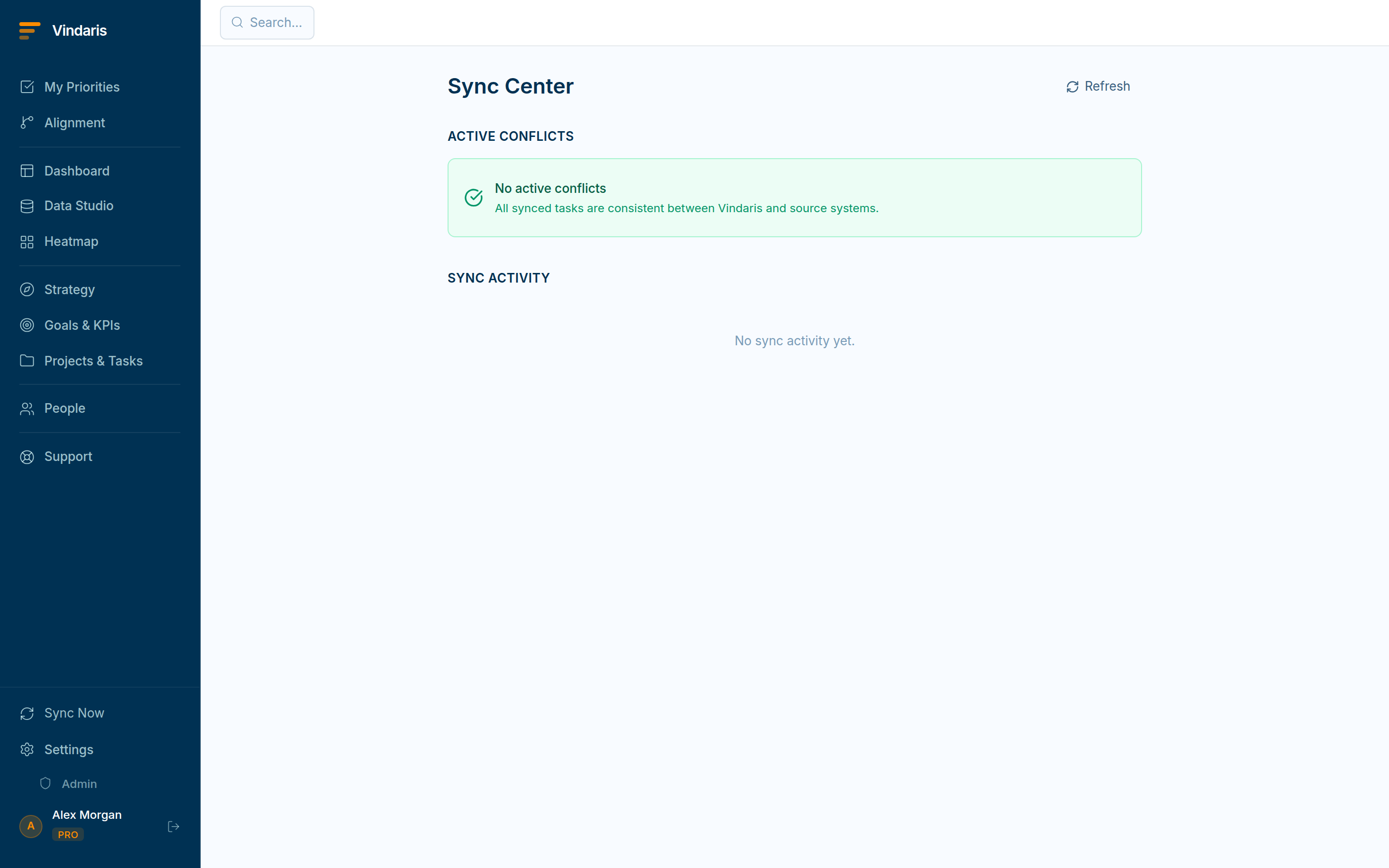The width and height of the screenshot is (1389, 868).
Task: Click the 'No sync activity yet.' text
Action: (x=794, y=341)
